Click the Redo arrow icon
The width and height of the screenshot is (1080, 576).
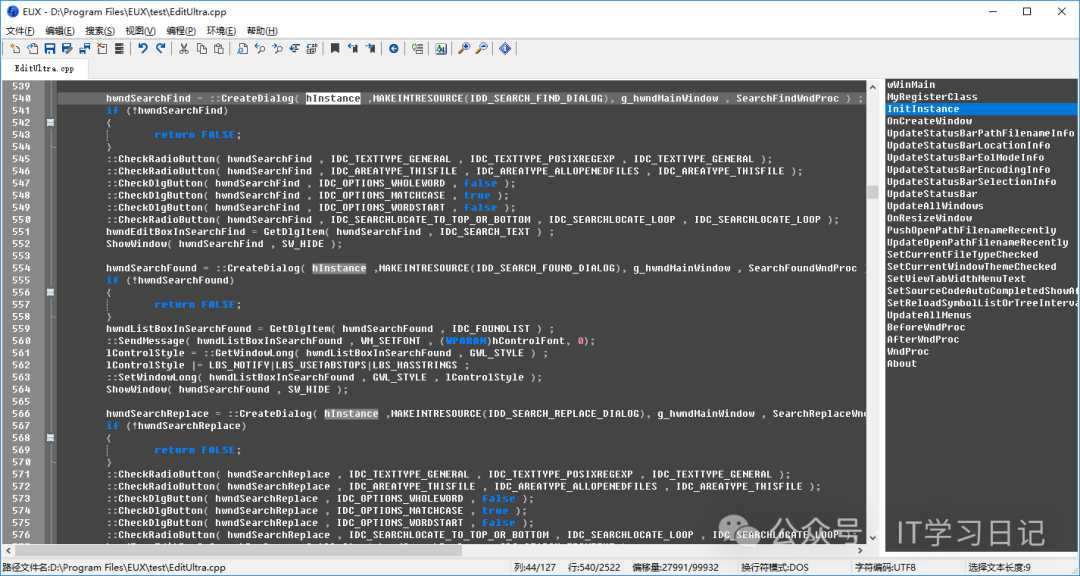click(x=160, y=48)
